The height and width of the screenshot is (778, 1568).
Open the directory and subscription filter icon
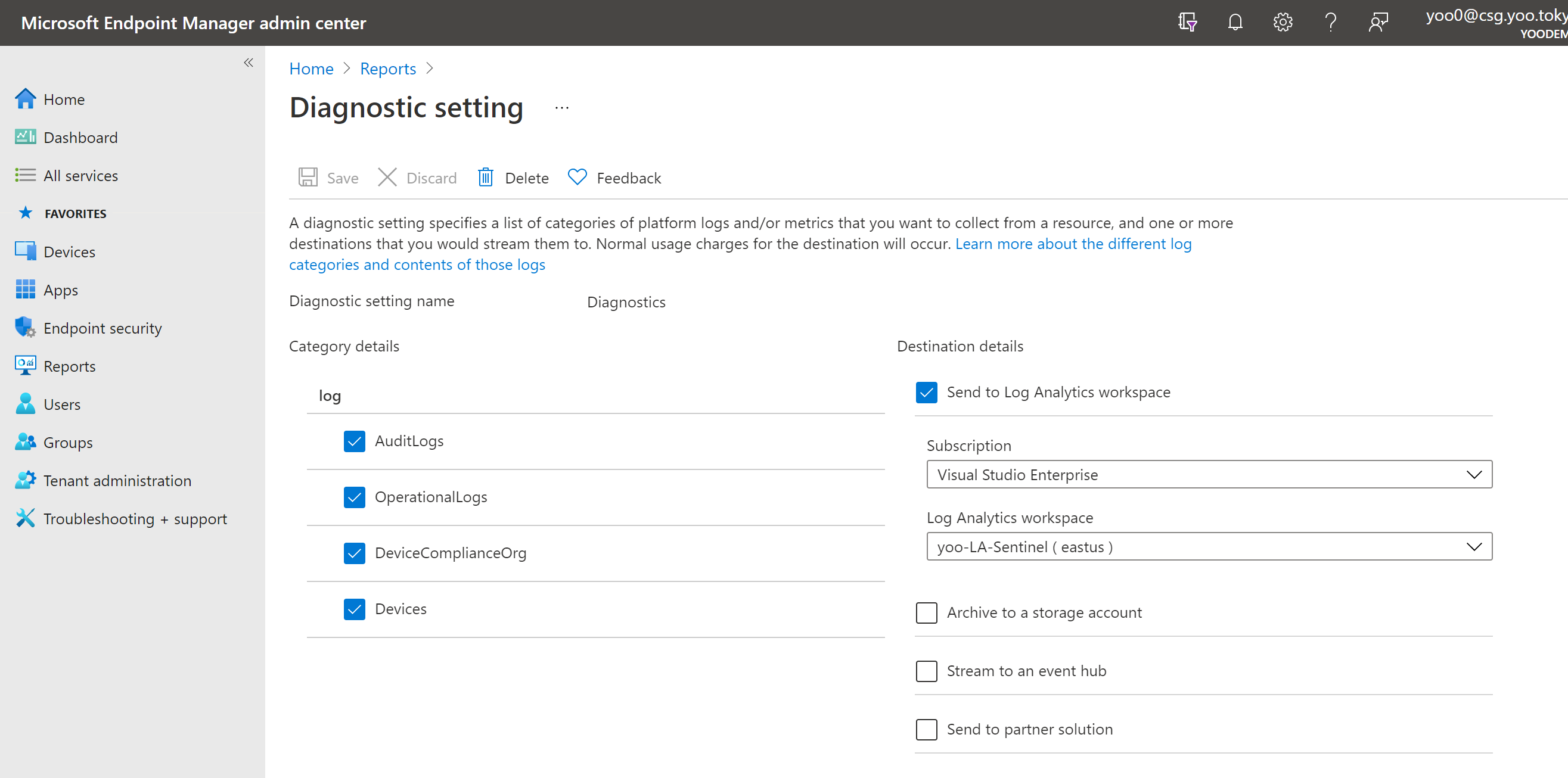[x=1187, y=23]
